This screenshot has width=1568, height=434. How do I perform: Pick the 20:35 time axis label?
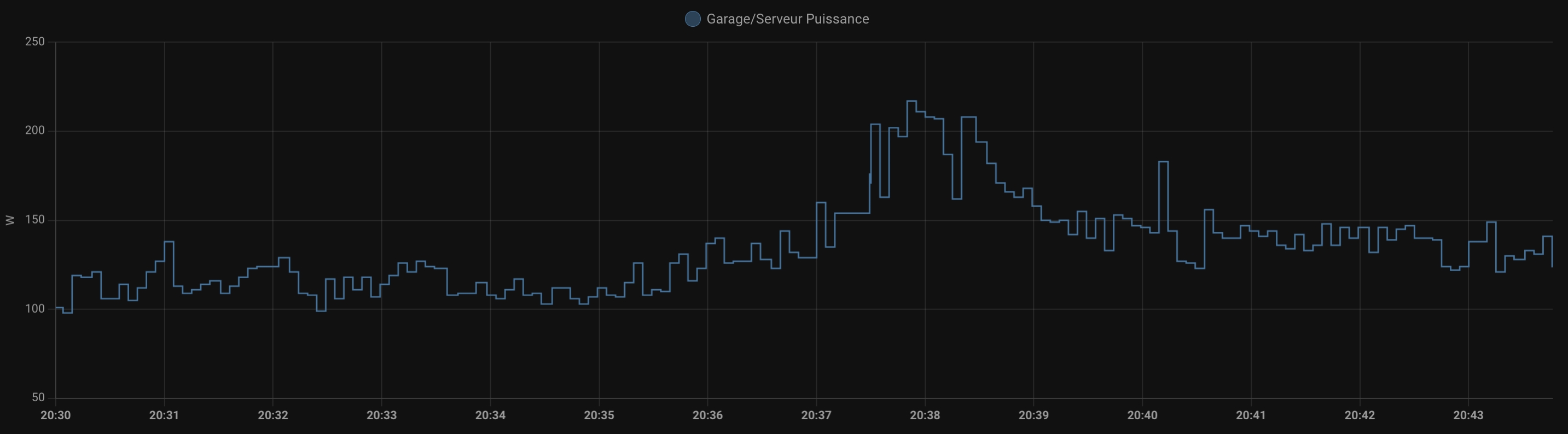coord(599,415)
